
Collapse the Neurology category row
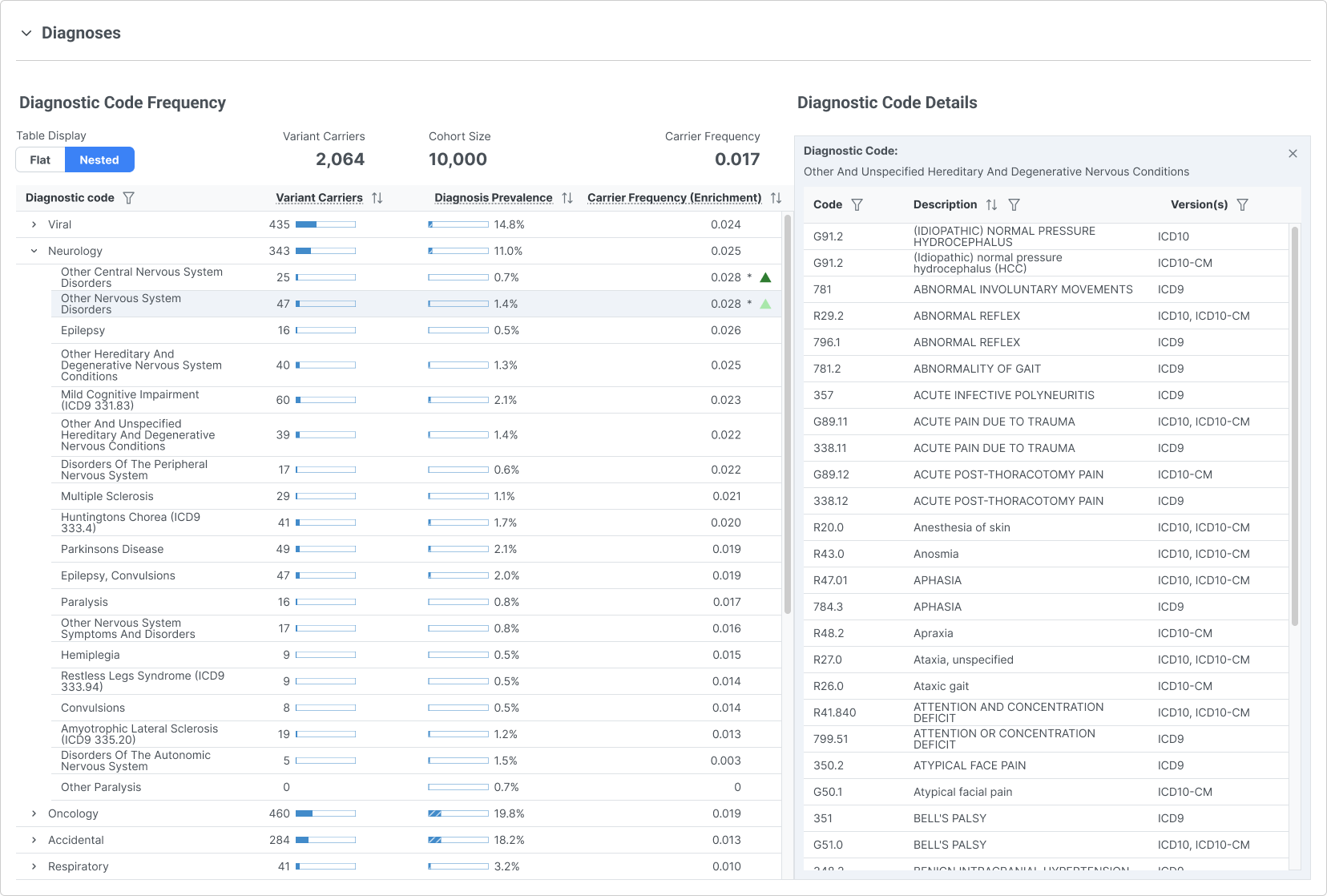pos(34,251)
